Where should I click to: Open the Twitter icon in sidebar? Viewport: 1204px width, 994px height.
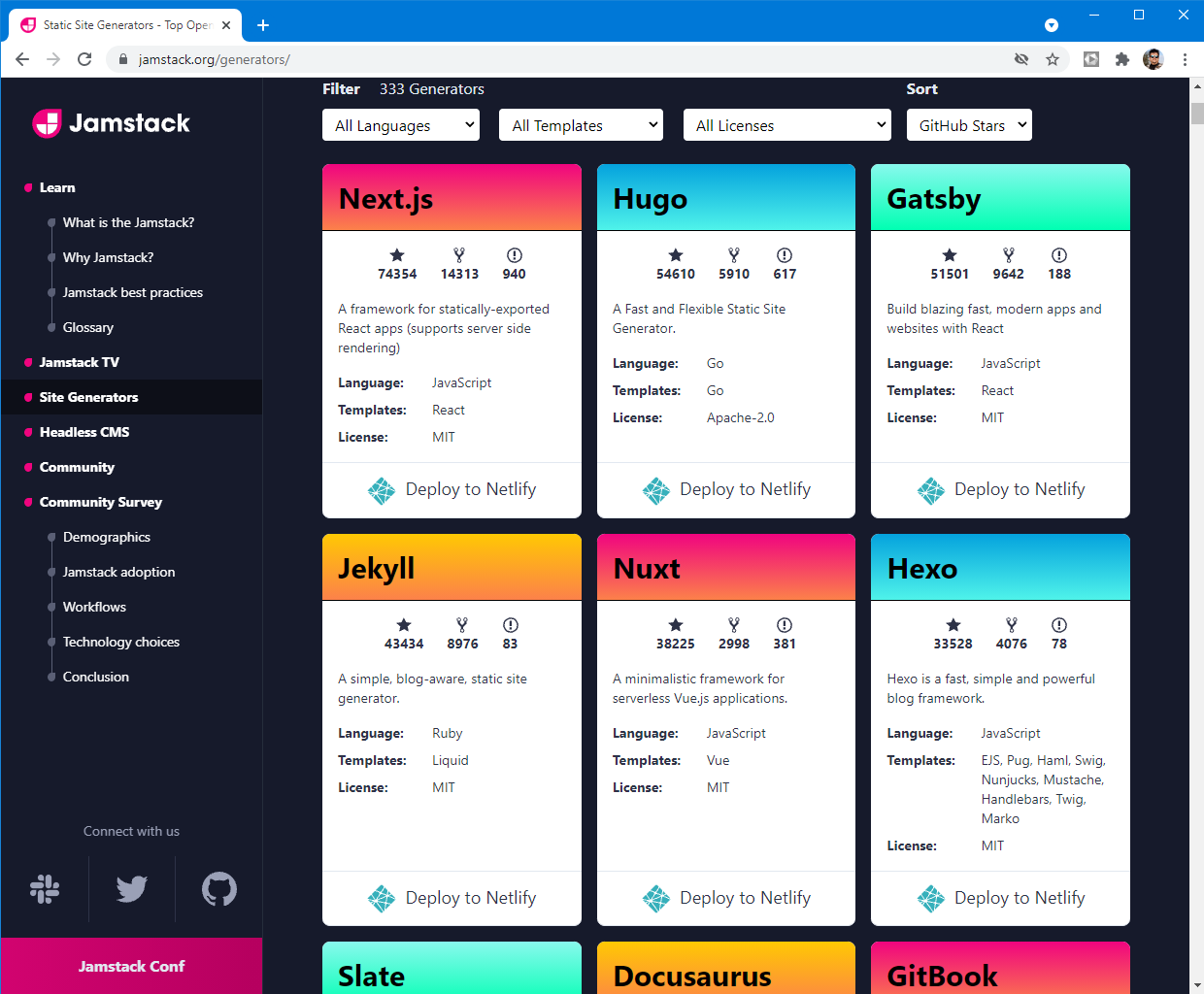coord(132,889)
